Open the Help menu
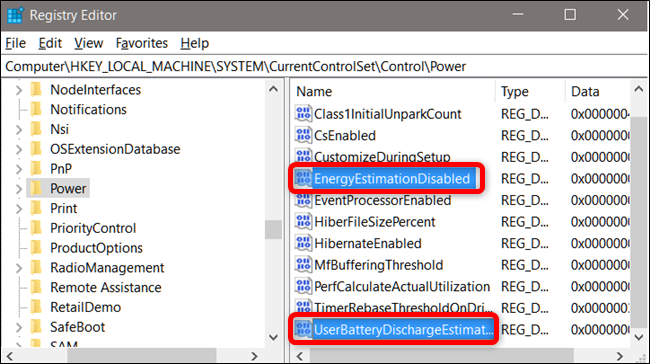This screenshot has width=650, height=364. 194,43
